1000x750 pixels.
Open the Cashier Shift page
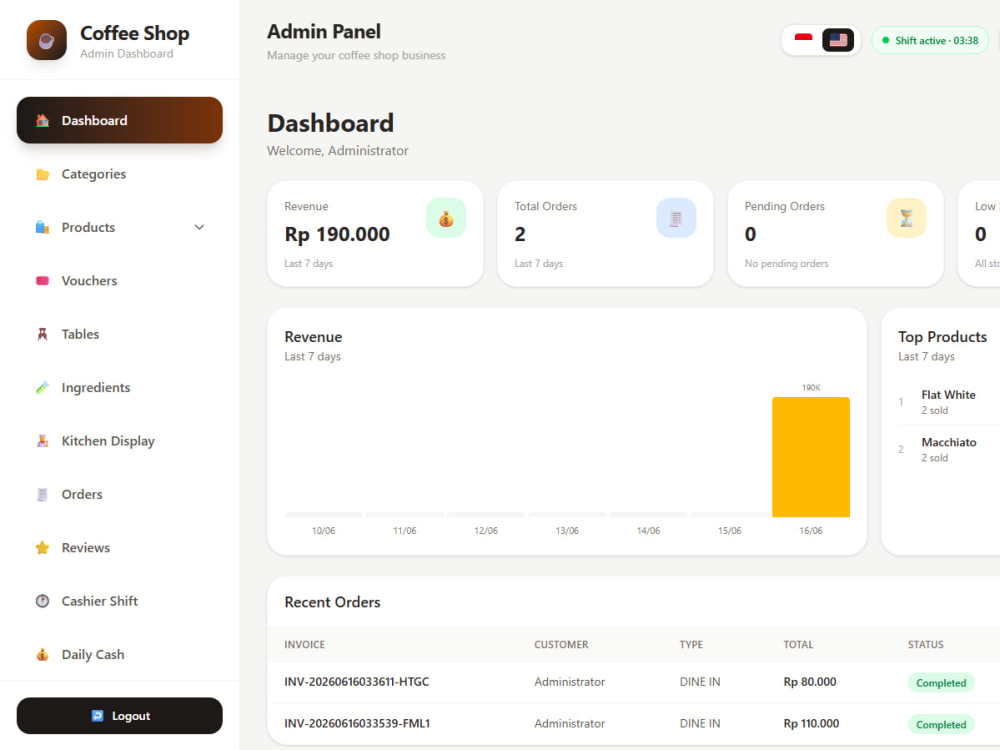click(x=119, y=601)
